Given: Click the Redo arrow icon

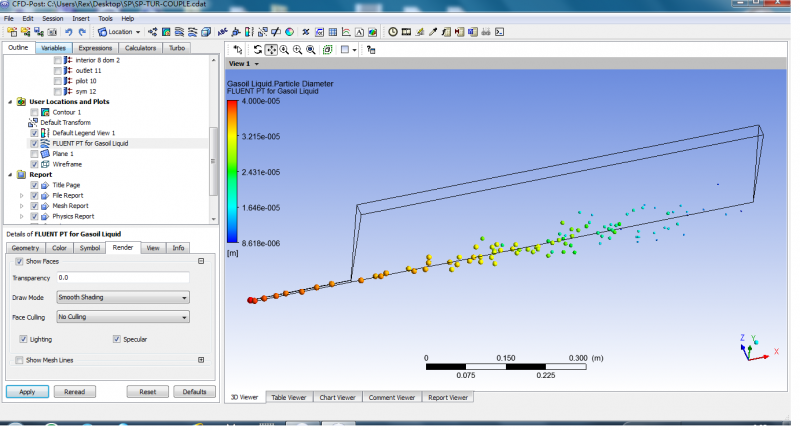Looking at the screenshot, I should tap(82, 32).
